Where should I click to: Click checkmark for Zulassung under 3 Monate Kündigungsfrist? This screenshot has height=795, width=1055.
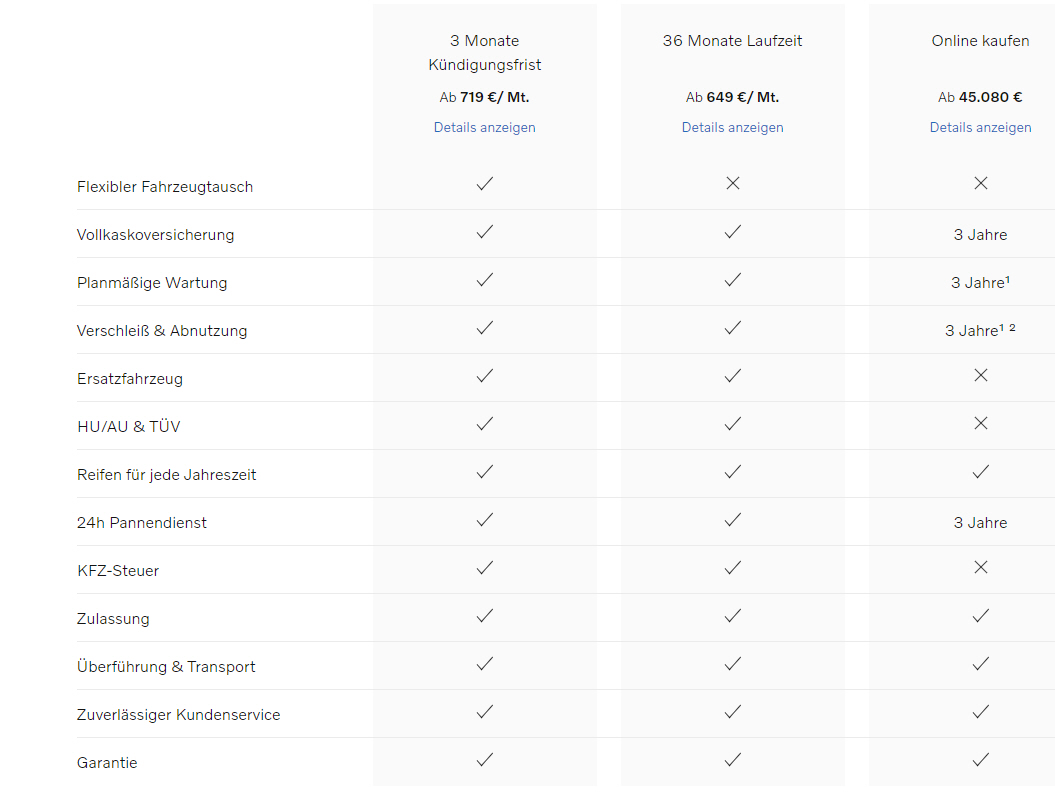pyautogui.click(x=485, y=616)
